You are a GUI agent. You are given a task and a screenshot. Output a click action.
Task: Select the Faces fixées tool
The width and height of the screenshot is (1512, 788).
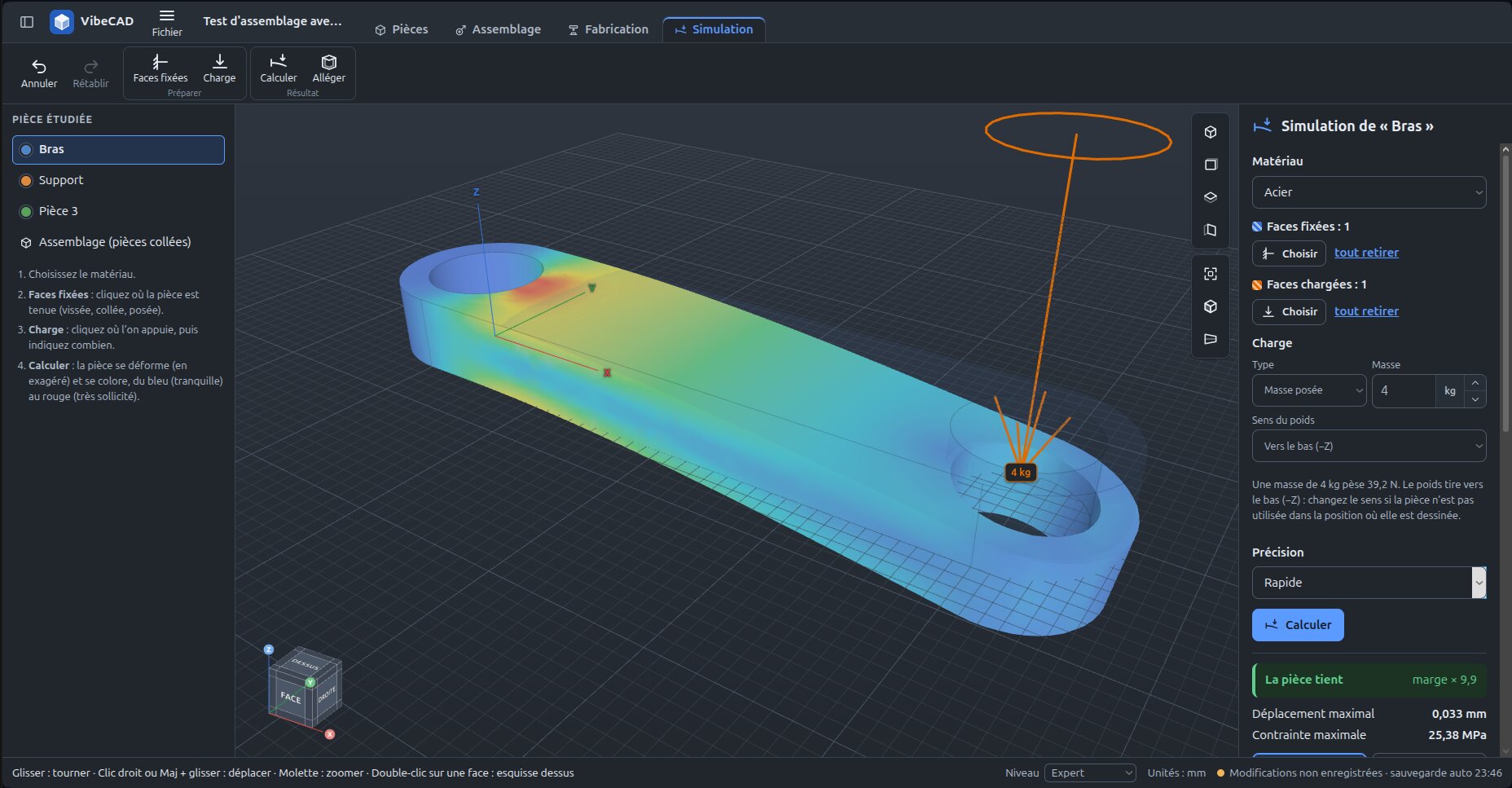click(x=160, y=68)
